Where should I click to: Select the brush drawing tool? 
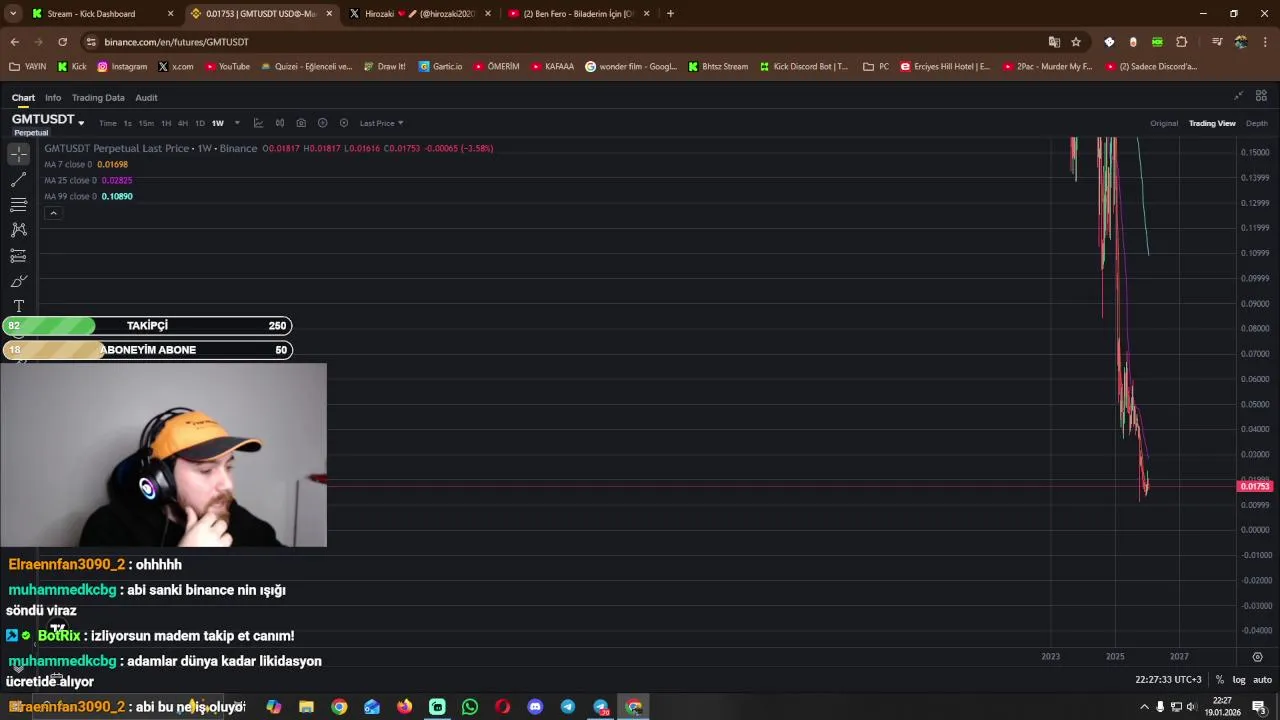(x=18, y=281)
